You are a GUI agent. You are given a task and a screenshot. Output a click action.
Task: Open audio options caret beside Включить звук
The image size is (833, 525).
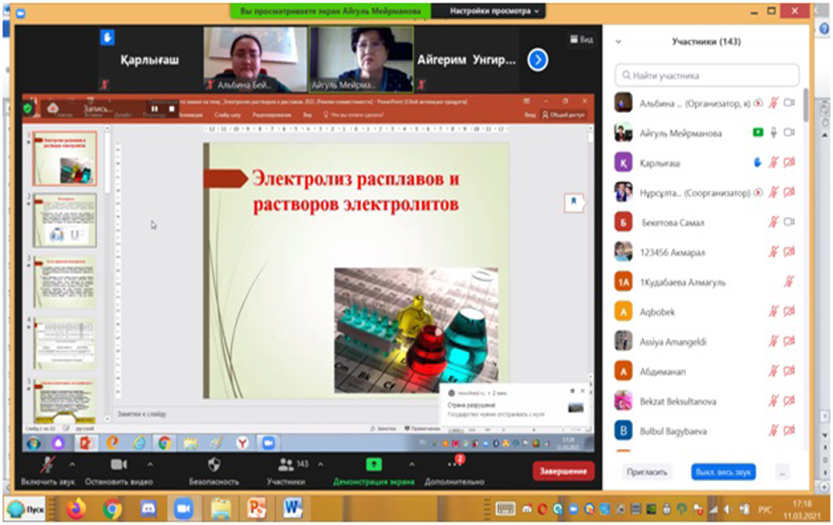(x=72, y=464)
